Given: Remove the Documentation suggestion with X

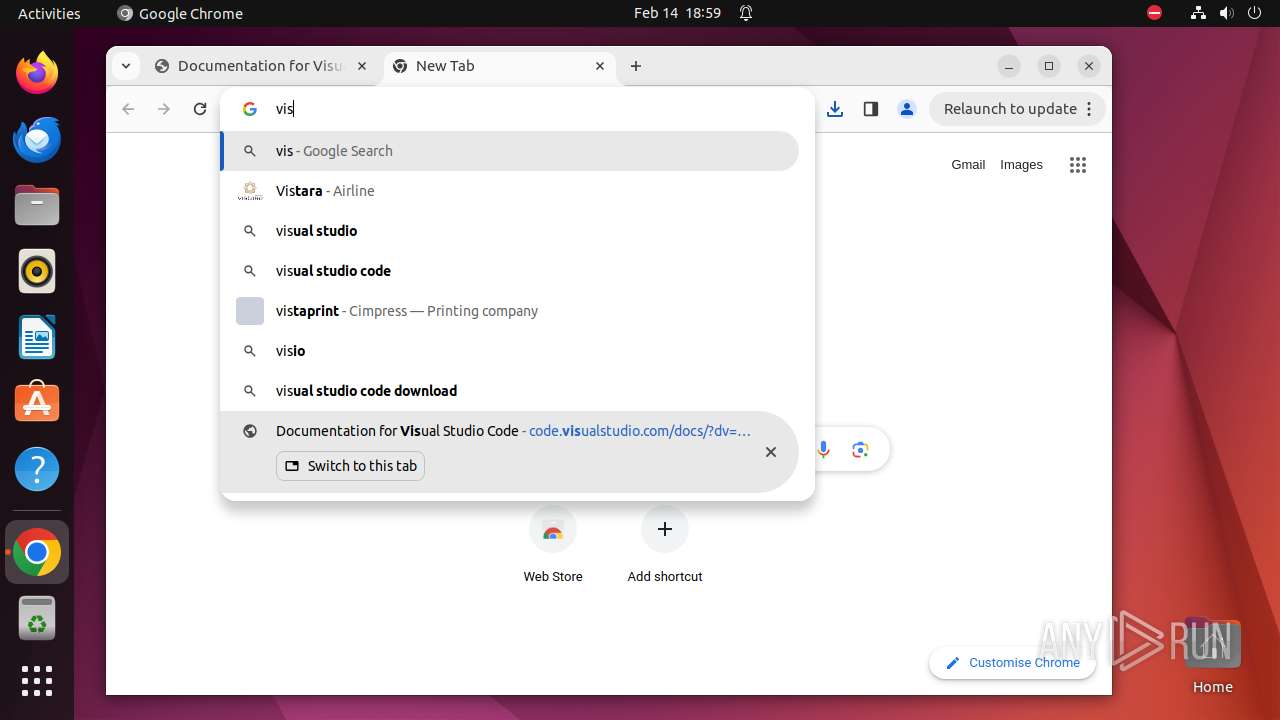Looking at the screenshot, I should pos(771,452).
